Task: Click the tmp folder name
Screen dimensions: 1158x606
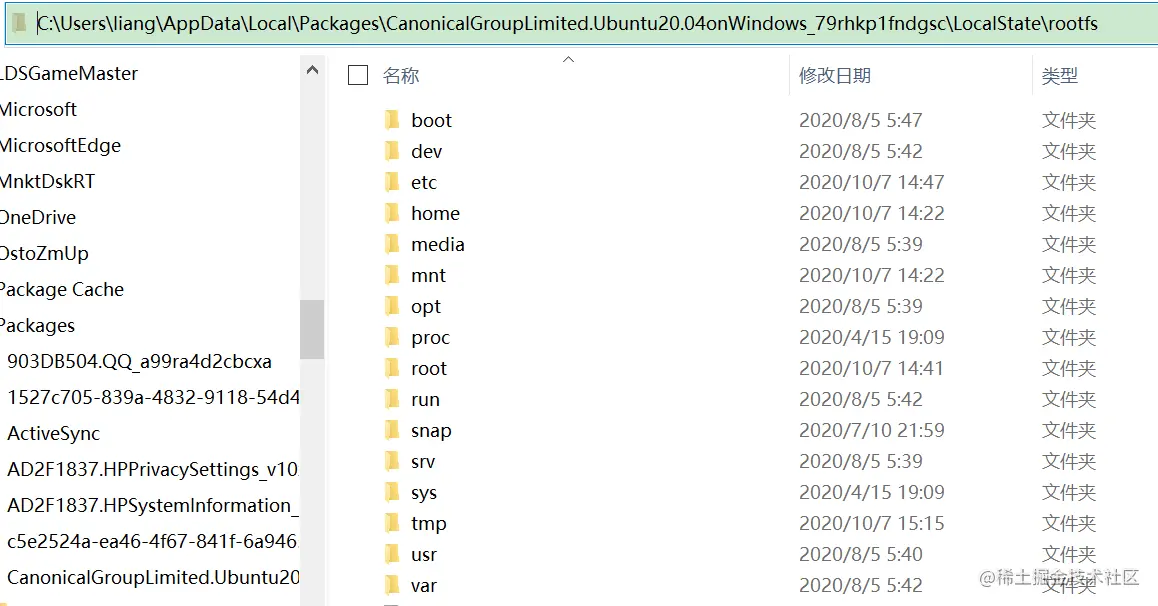Action: (x=429, y=523)
